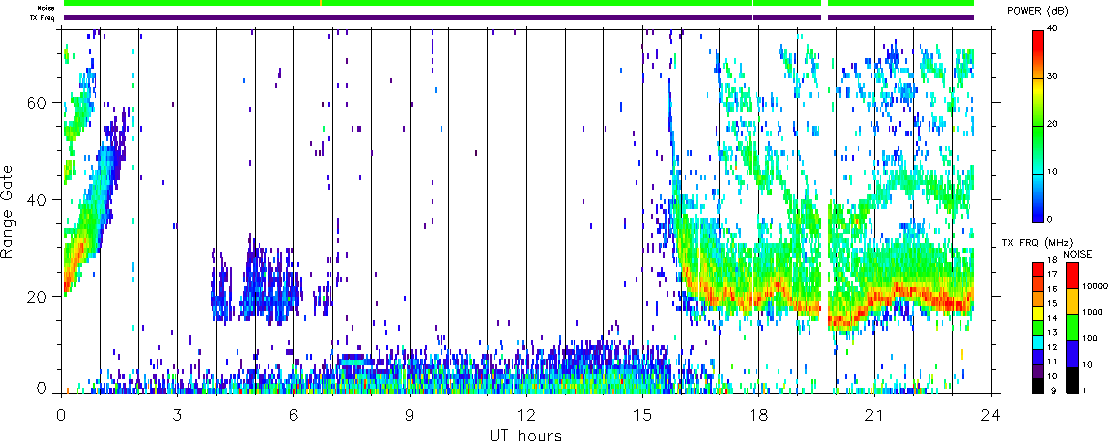Click the small "TX Freq" label beside the purple strip

[x=44, y=17]
